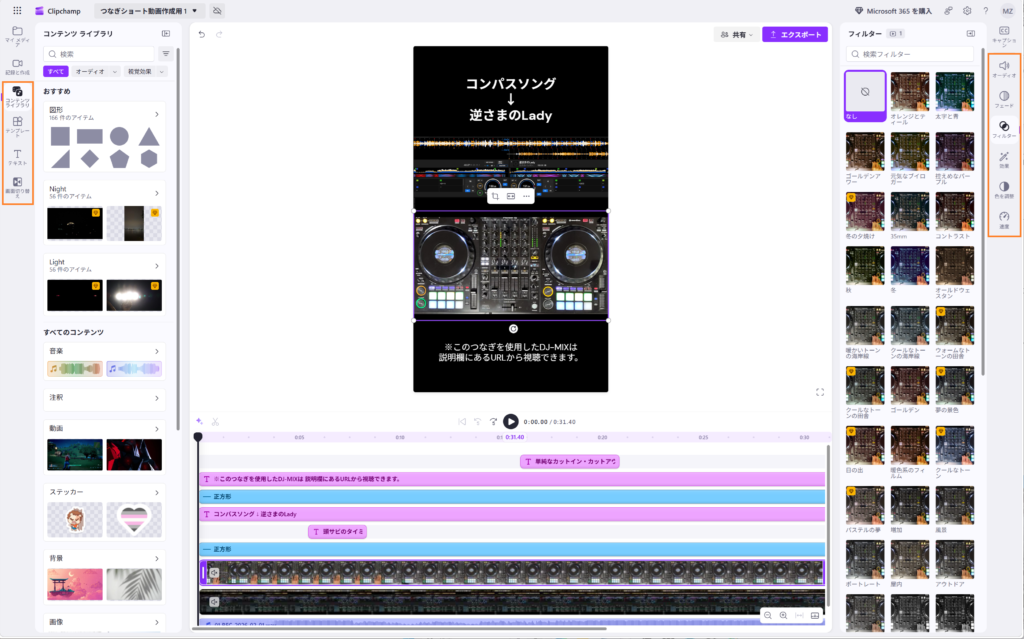The height and width of the screenshot is (639, 1024).
Task: Open the 色を調整 (Adjust colors) panel
Action: pyautogui.click(x=1004, y=189)
